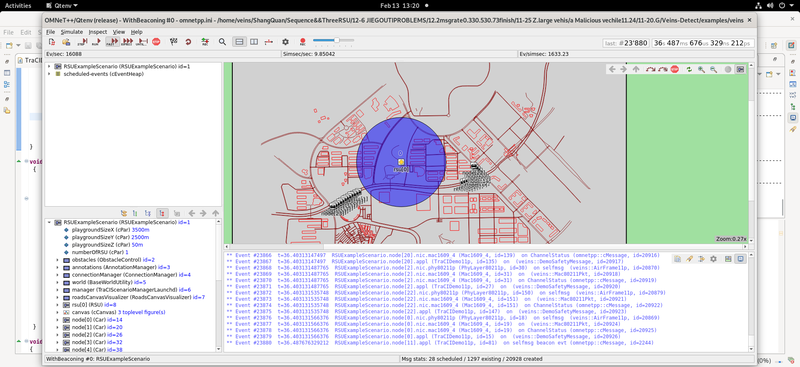Click the red STOP icon in canvas toolbar

pos(674,69)
